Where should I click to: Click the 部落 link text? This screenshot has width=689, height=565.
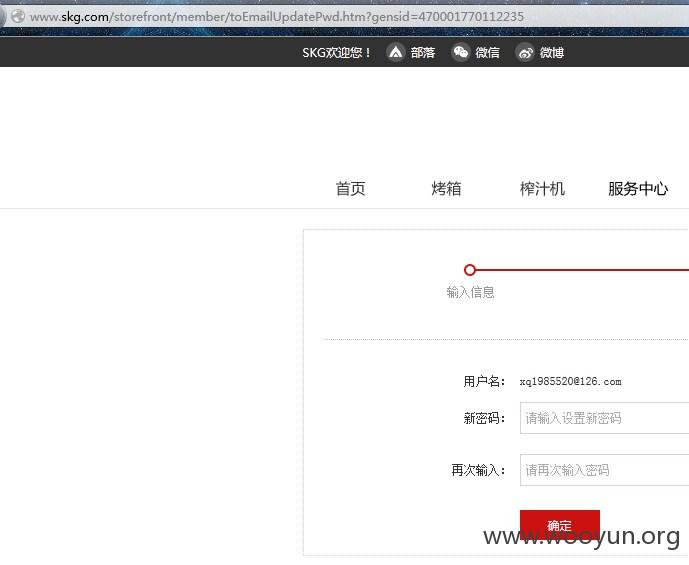423,53
